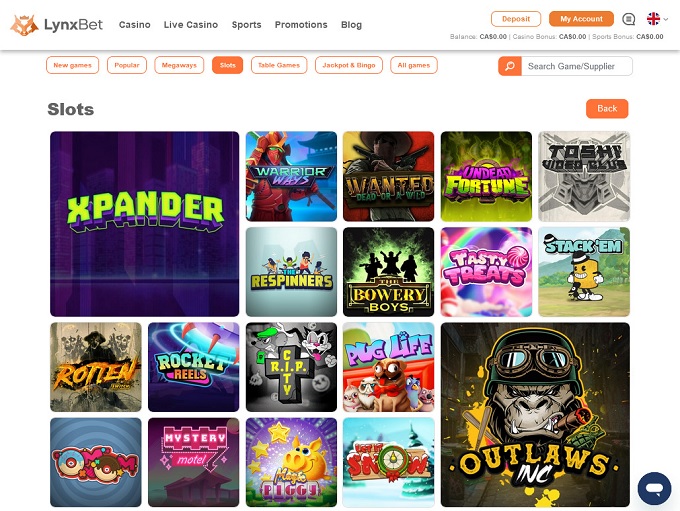Click the orange search magnifier icon
The height and width of the screenshot is (511, 680).
click(510, 66)
